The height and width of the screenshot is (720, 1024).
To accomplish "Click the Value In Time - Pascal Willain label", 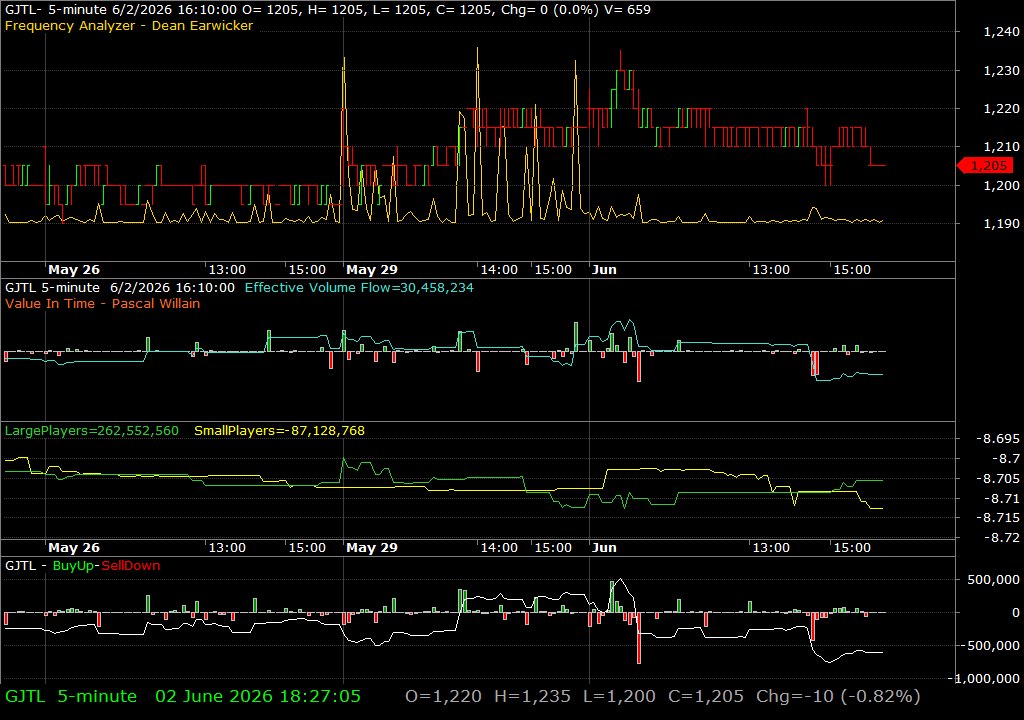I will coord(103,304).
